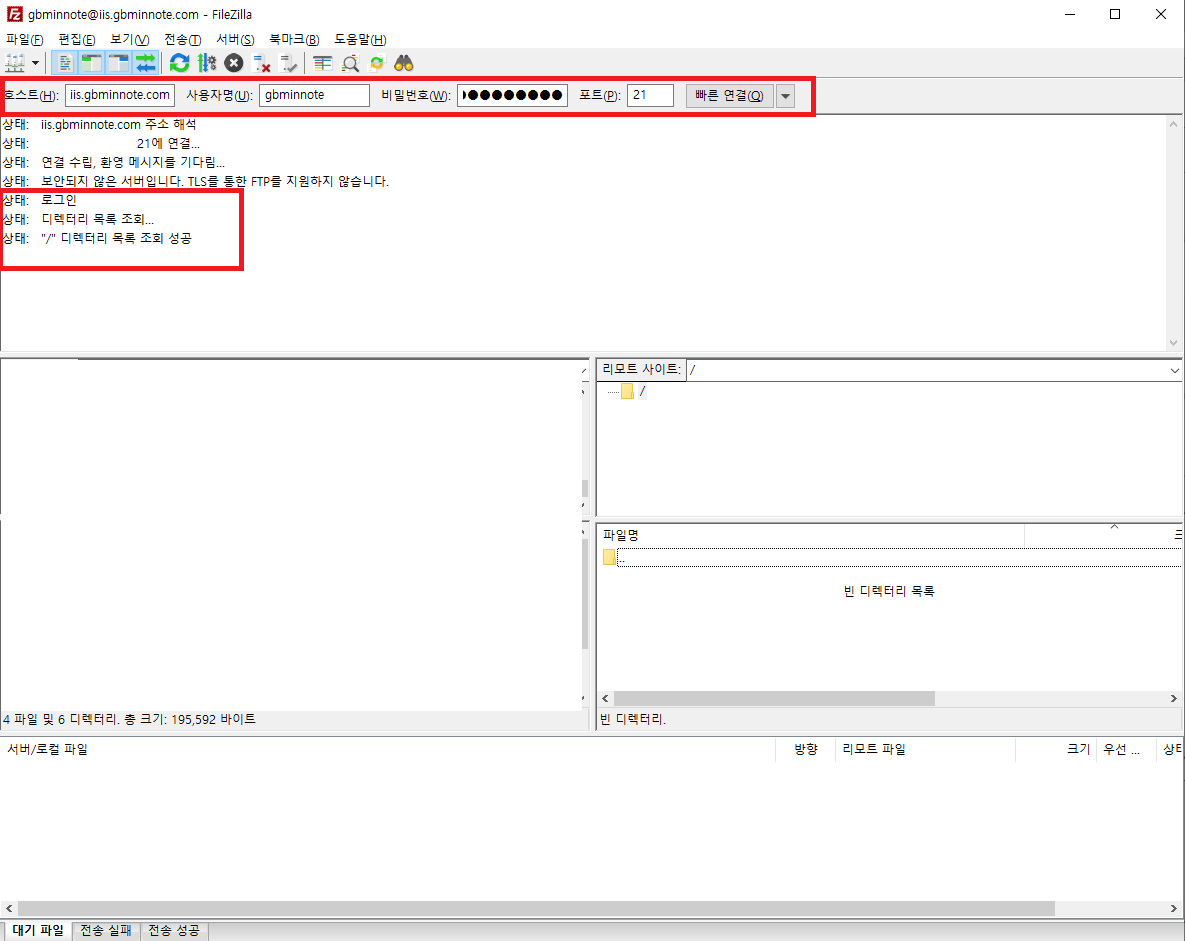Click local status '4 파일 및 6 디렉터리'

129,720
